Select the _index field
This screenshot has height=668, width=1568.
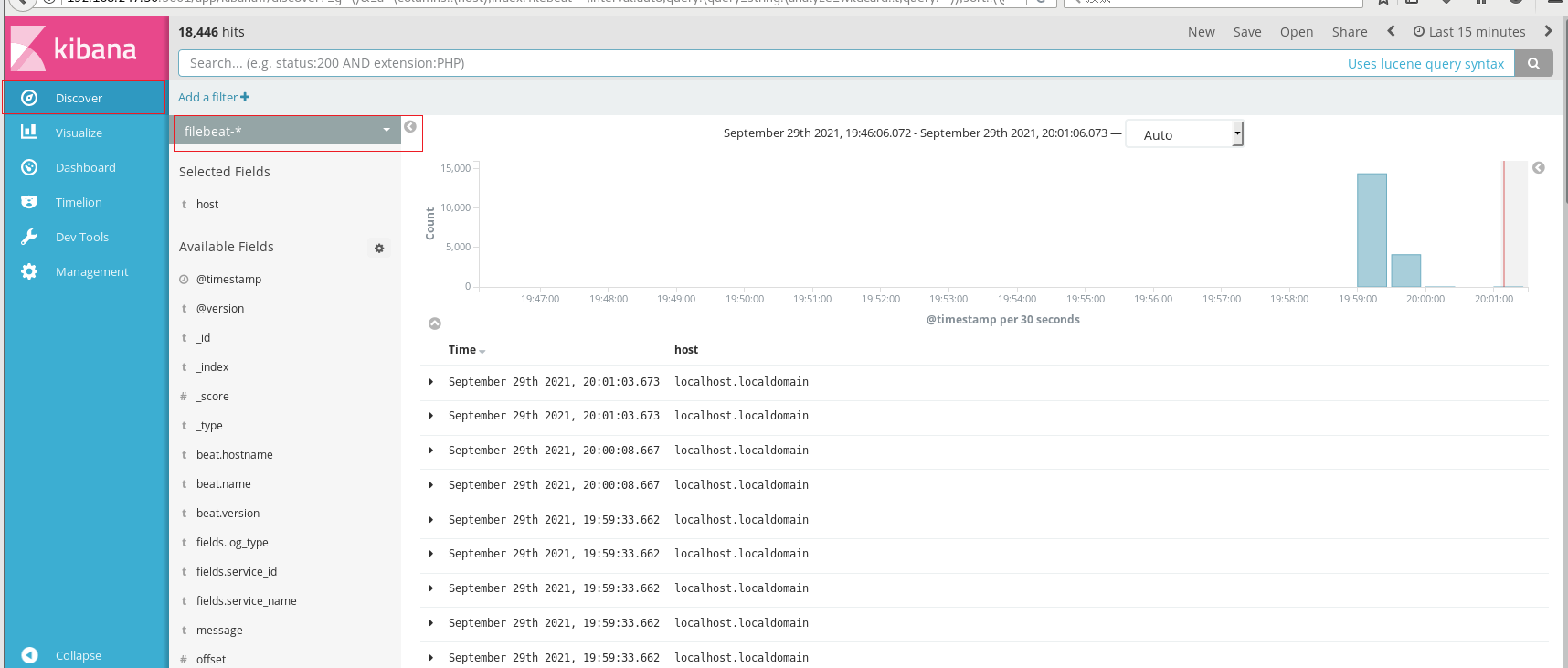click(x=212, y=367)
